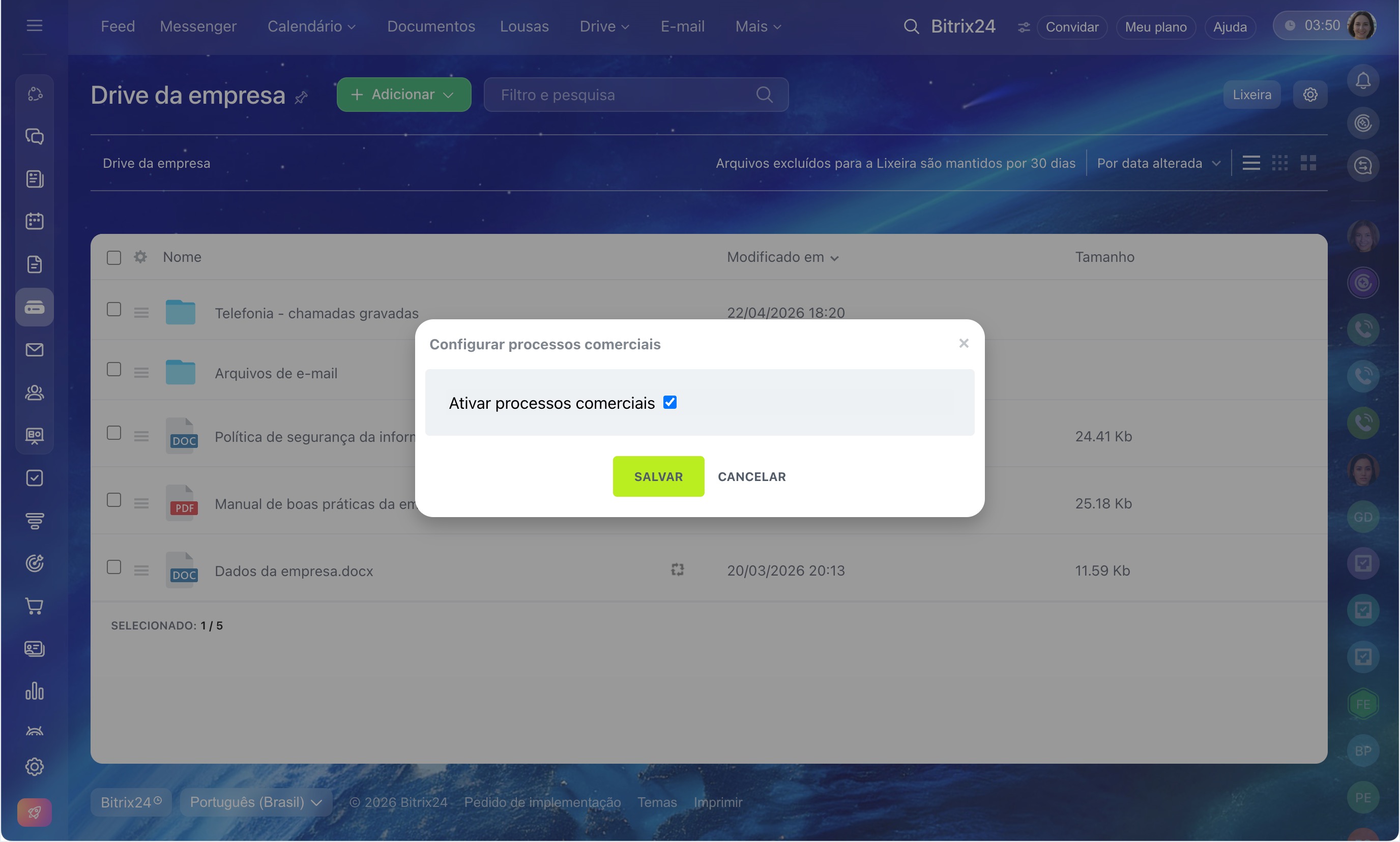The height and width of the screenshot is (842, 1400).
Task: Open the Por data alterada sort dropdown
Action: 1157,163
